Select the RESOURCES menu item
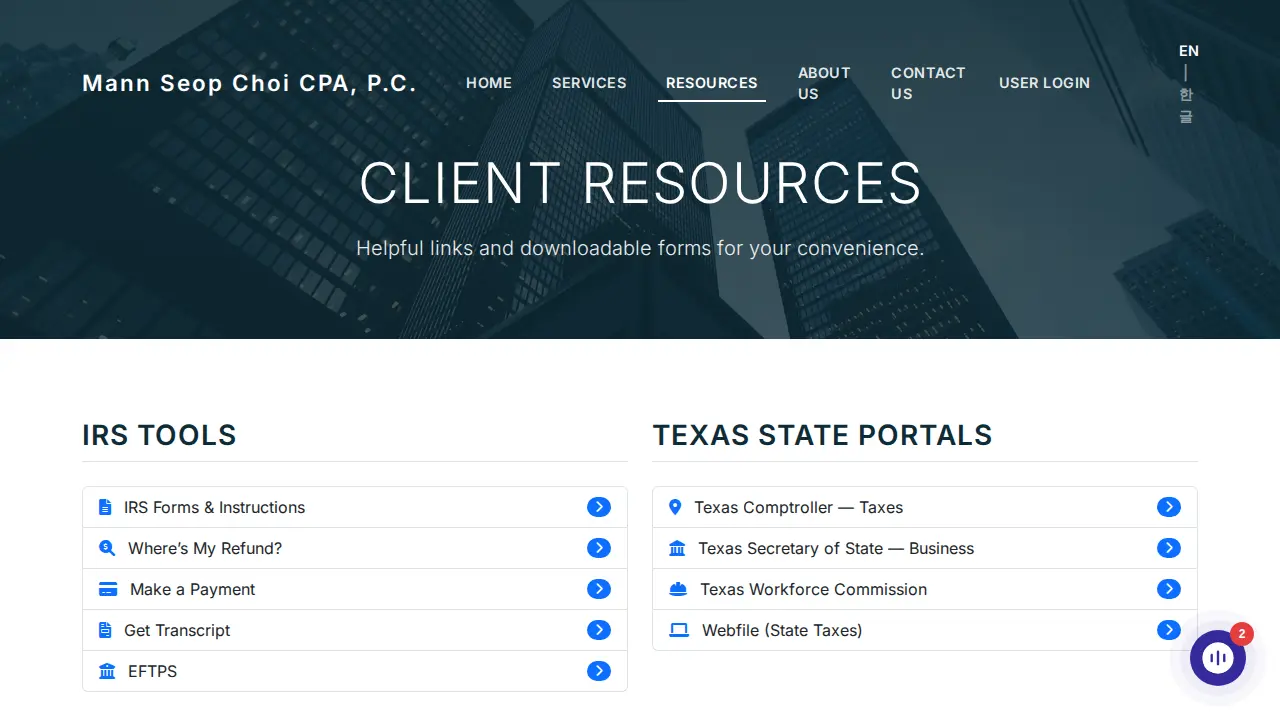Screen dimensions: 1280x720 (x=712, y=83)
